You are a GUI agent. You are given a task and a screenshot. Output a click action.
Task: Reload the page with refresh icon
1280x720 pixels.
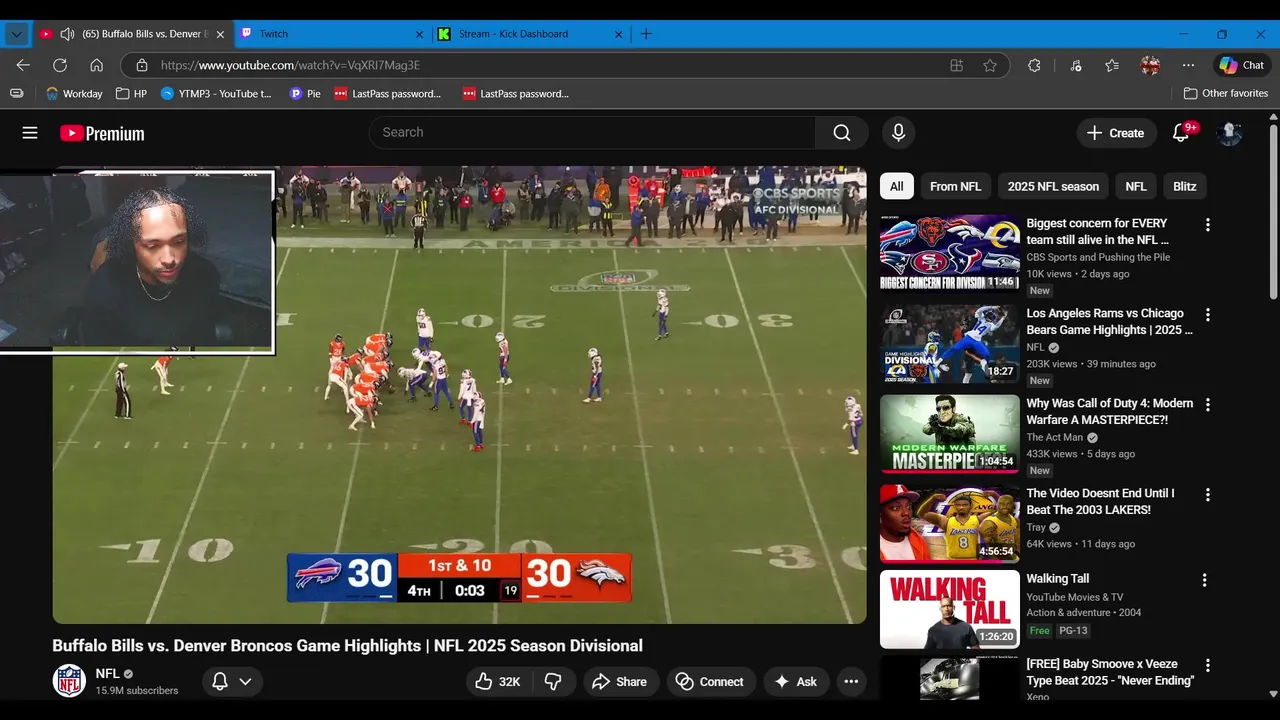point(60,65)
